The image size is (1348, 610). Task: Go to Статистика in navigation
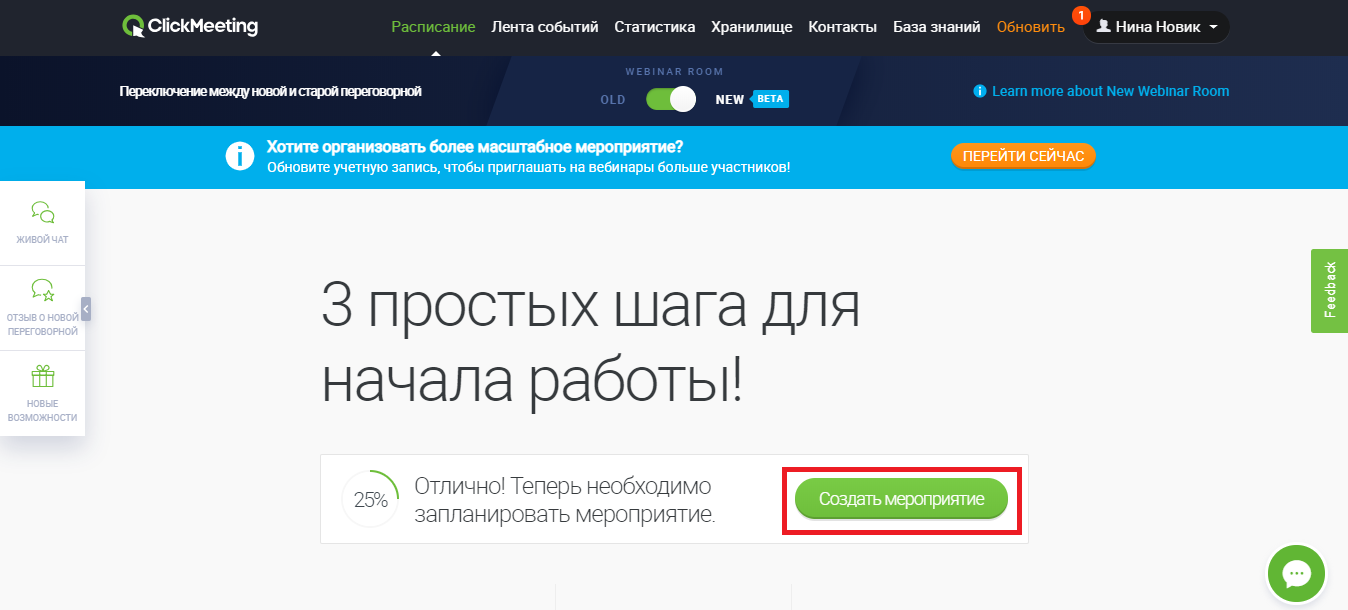tap(654, 27)
